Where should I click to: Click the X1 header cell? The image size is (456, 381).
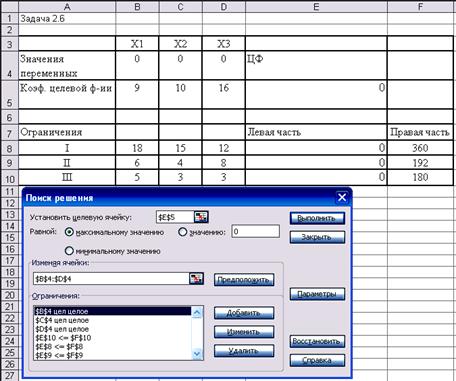[x=137, y=44]
